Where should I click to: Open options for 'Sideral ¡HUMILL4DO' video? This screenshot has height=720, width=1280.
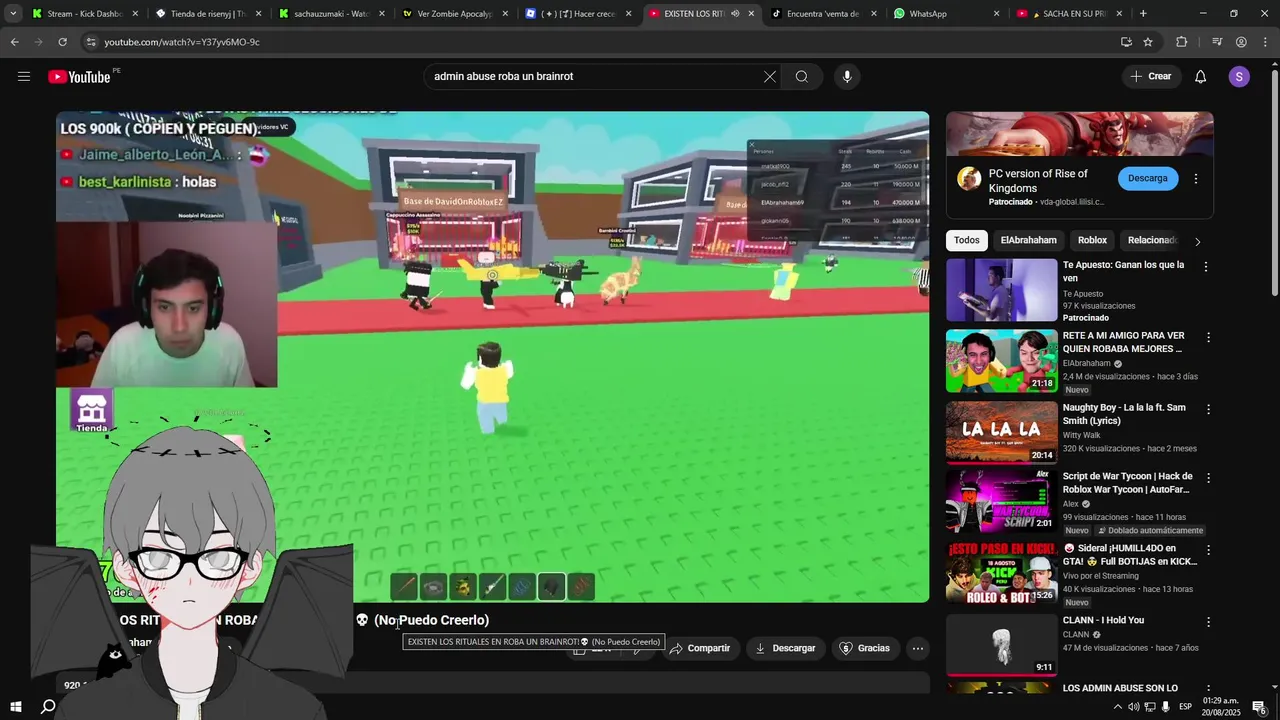coord(1207,550)
